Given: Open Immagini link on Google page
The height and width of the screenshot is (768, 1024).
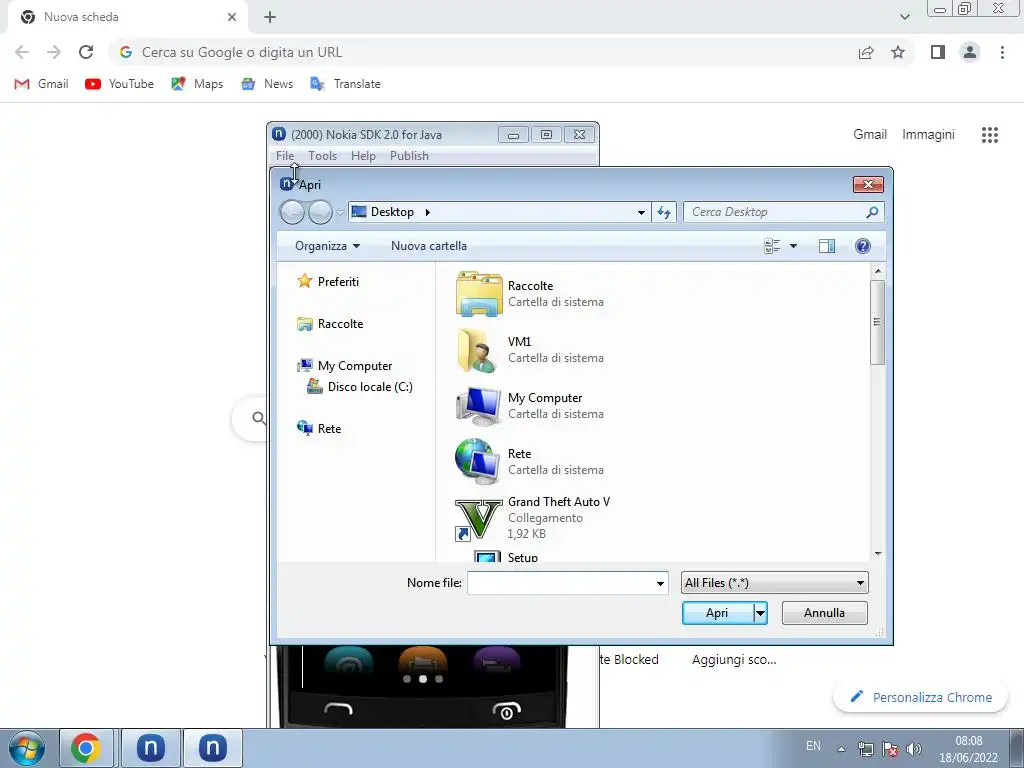Looking at the screenshot, I should tap(928, 135).
